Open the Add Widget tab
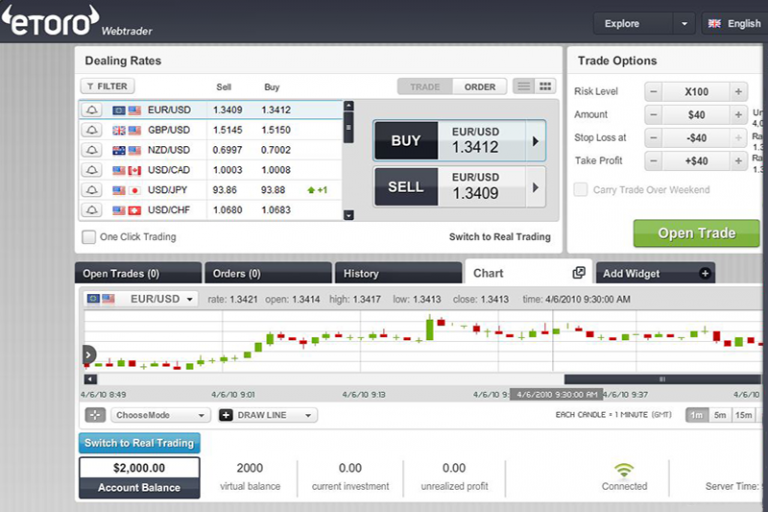The image size is (768, 512). (x=655, y=273)
